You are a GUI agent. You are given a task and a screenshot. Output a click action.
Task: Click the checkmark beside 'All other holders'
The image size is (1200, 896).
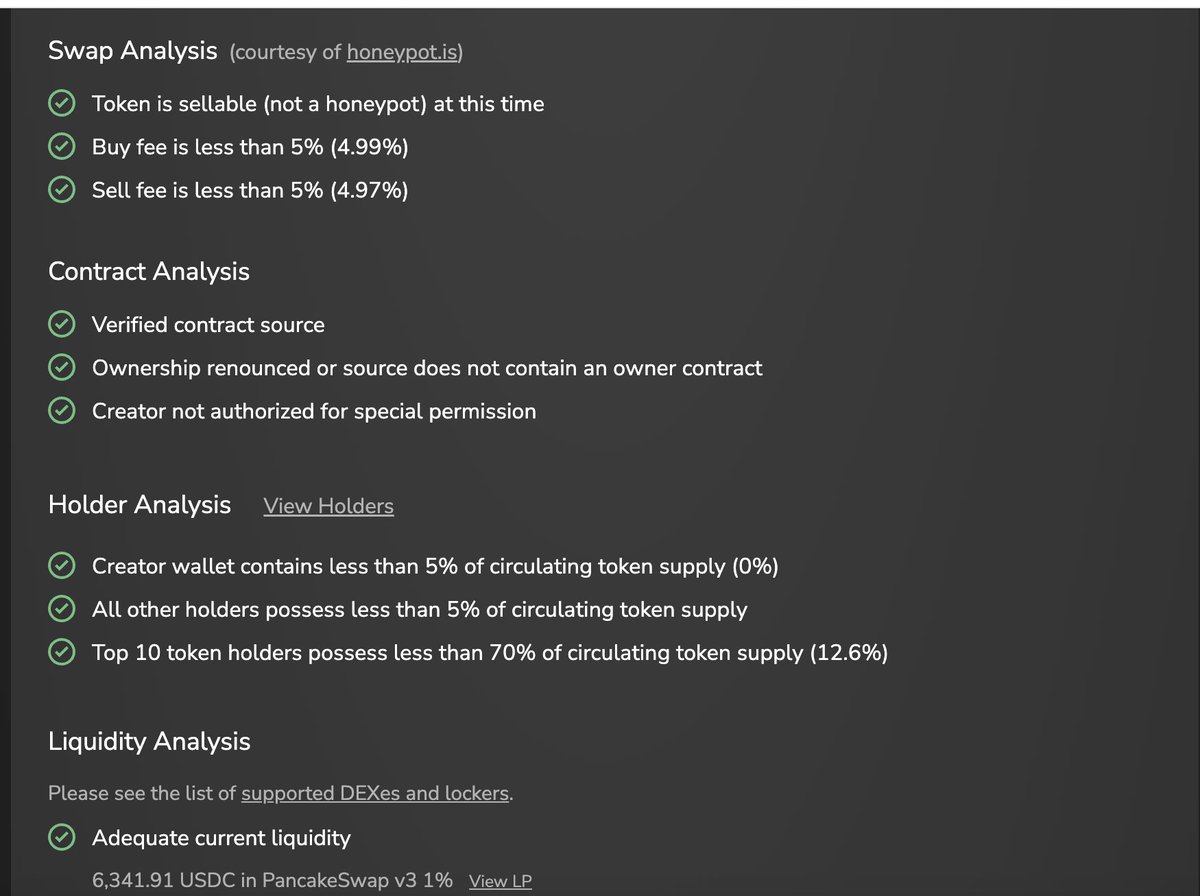point(62,609)
